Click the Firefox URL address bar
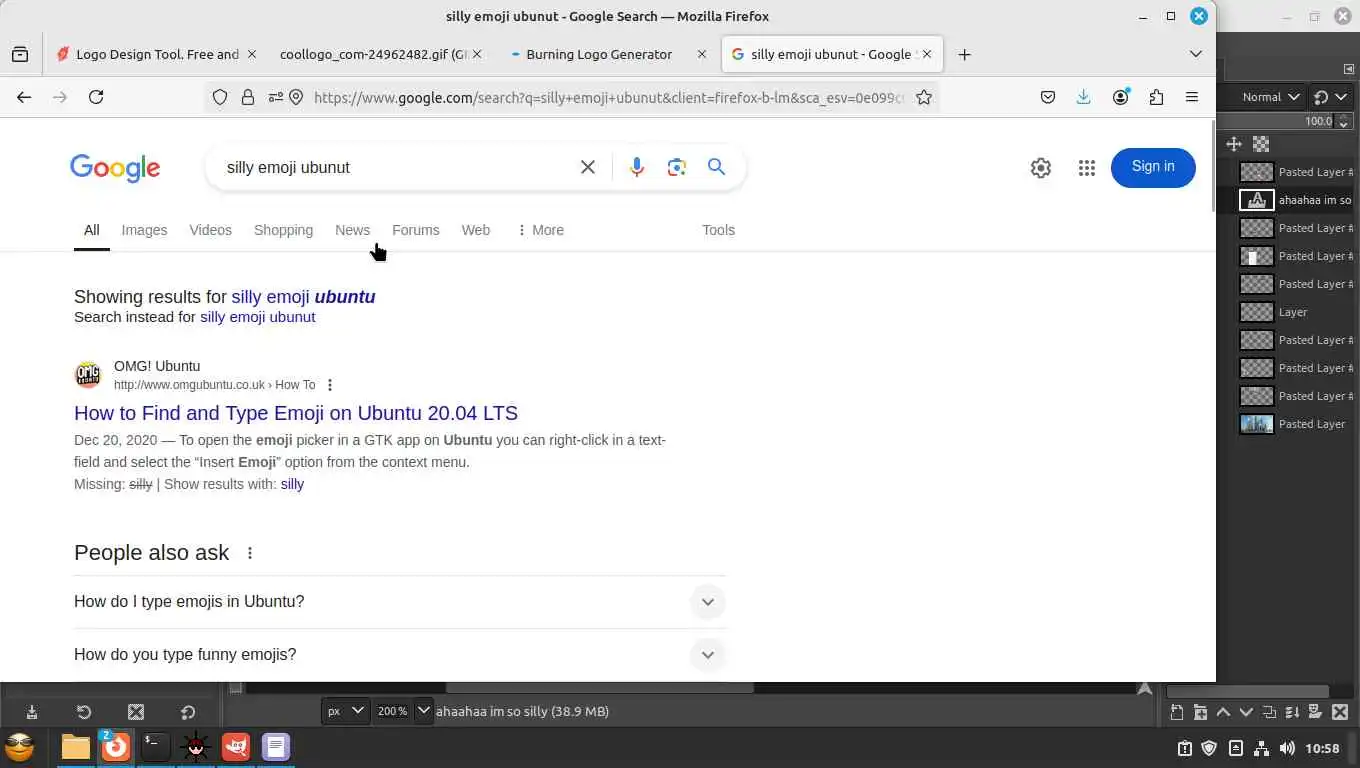Image resolution: width=1360 pixels, height=768 pixels. click(x=608, y=97)
